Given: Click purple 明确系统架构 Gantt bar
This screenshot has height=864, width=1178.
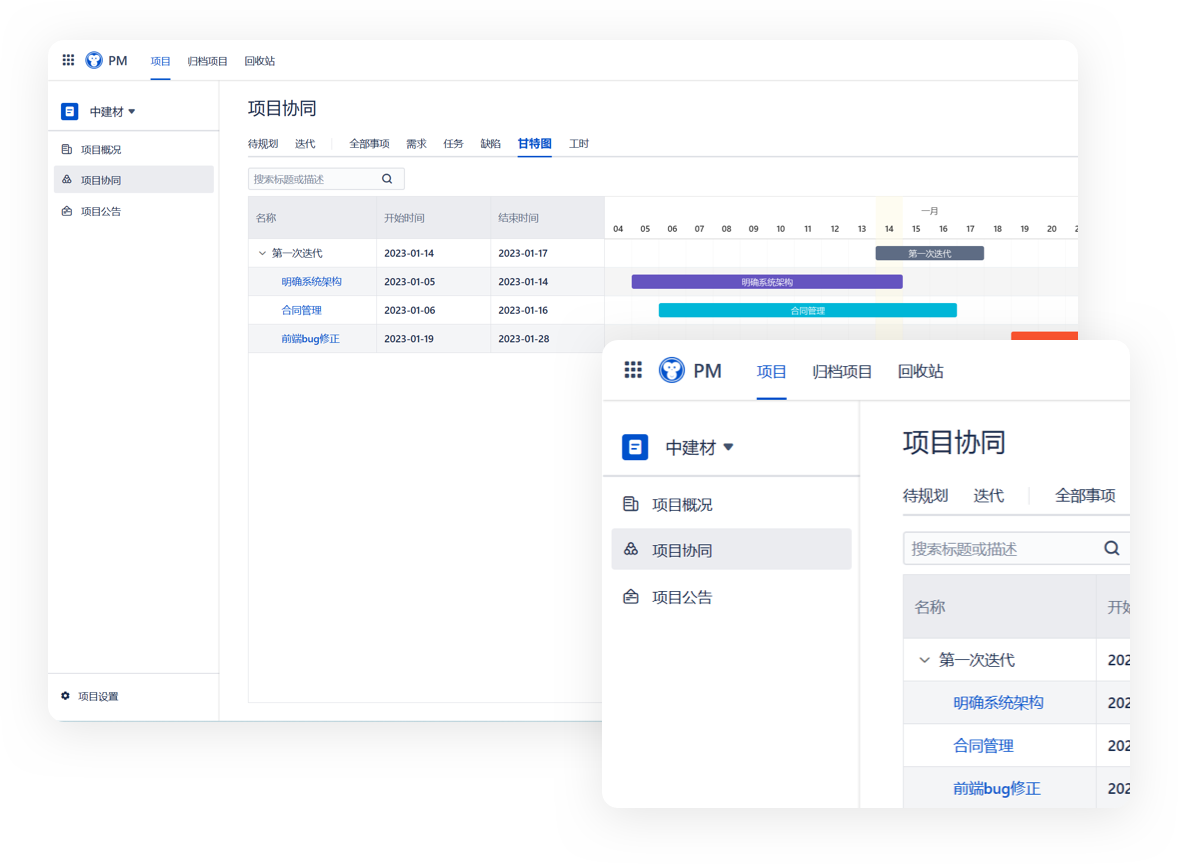Looking at the screenshot, I should click(767, 282).
